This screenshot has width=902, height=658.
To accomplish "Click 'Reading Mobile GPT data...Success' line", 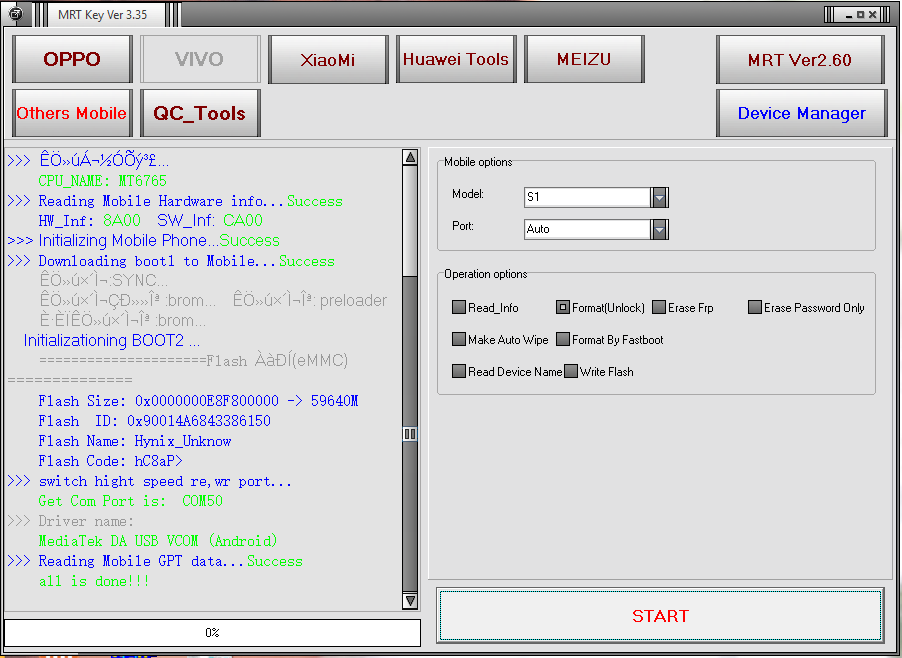I will tap(155, 561).
